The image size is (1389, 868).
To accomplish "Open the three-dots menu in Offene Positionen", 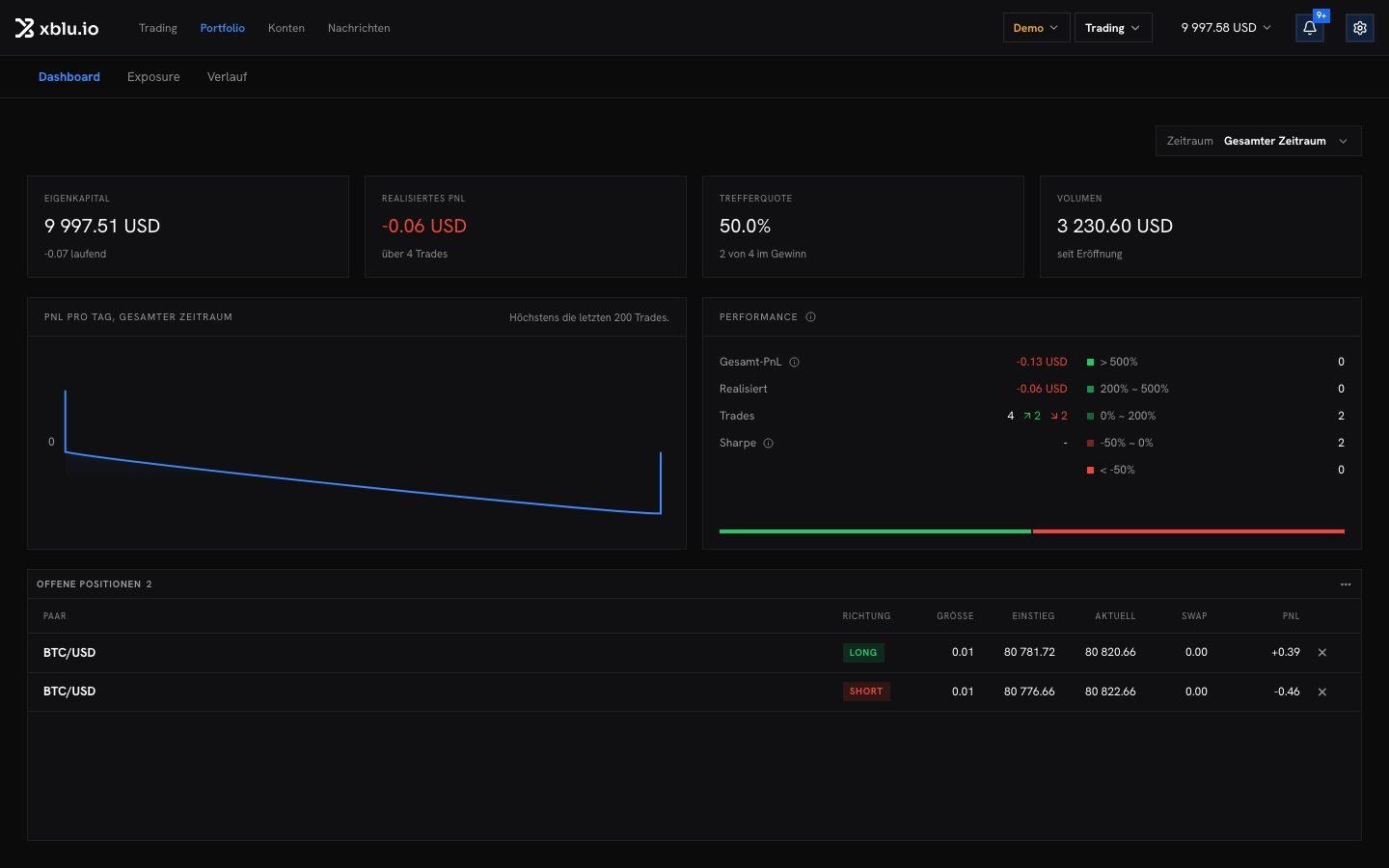I will [x=1346, y=584].
